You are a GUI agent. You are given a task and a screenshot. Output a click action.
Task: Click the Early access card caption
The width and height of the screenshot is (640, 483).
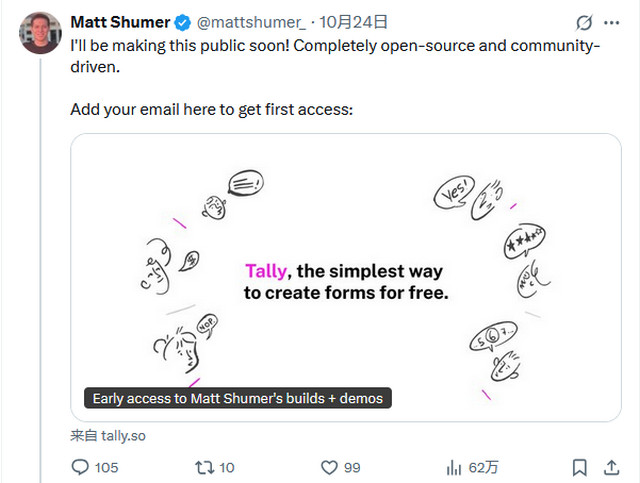point(237,398)
